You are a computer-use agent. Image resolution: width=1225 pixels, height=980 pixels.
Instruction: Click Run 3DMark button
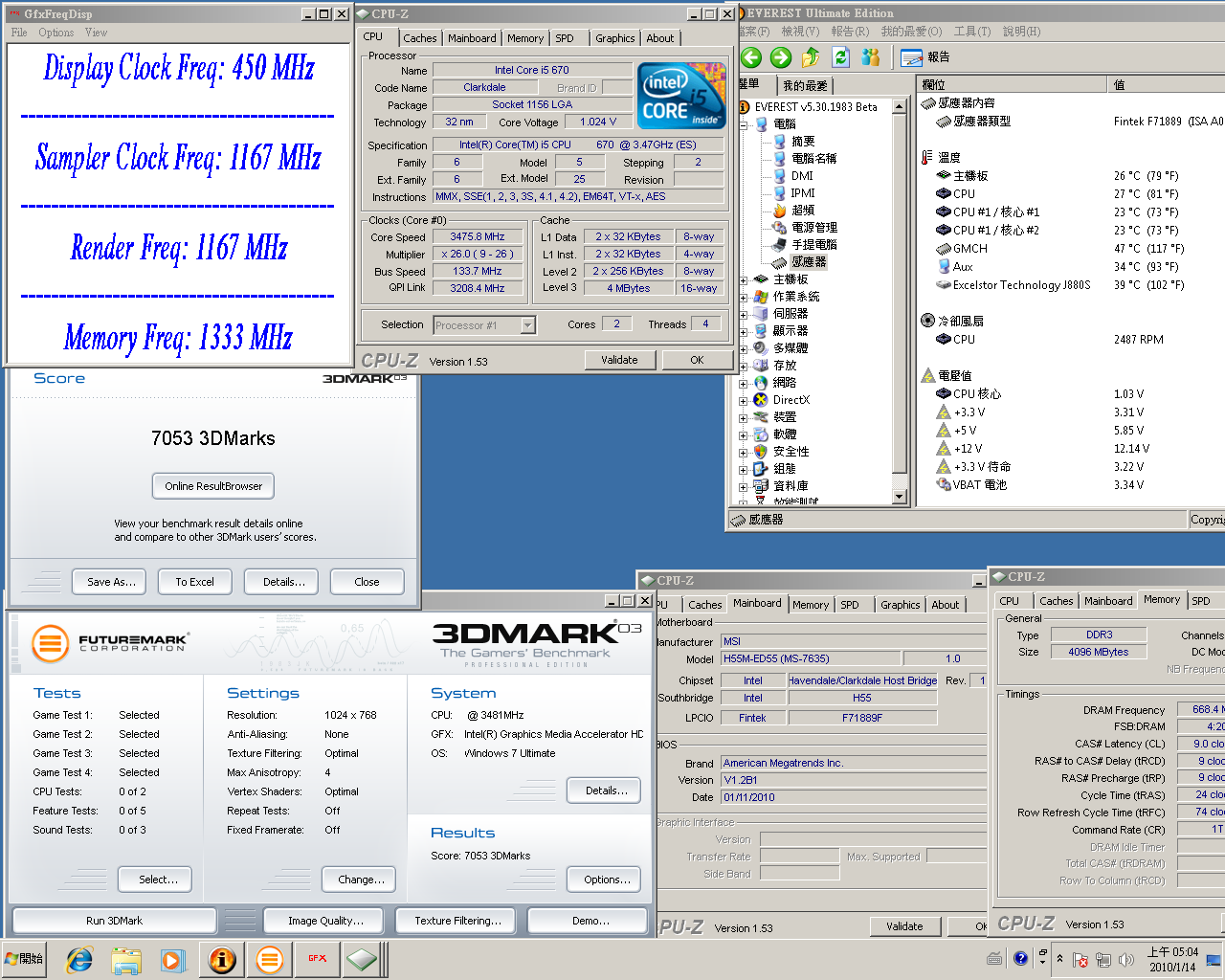tap(114, 921)
